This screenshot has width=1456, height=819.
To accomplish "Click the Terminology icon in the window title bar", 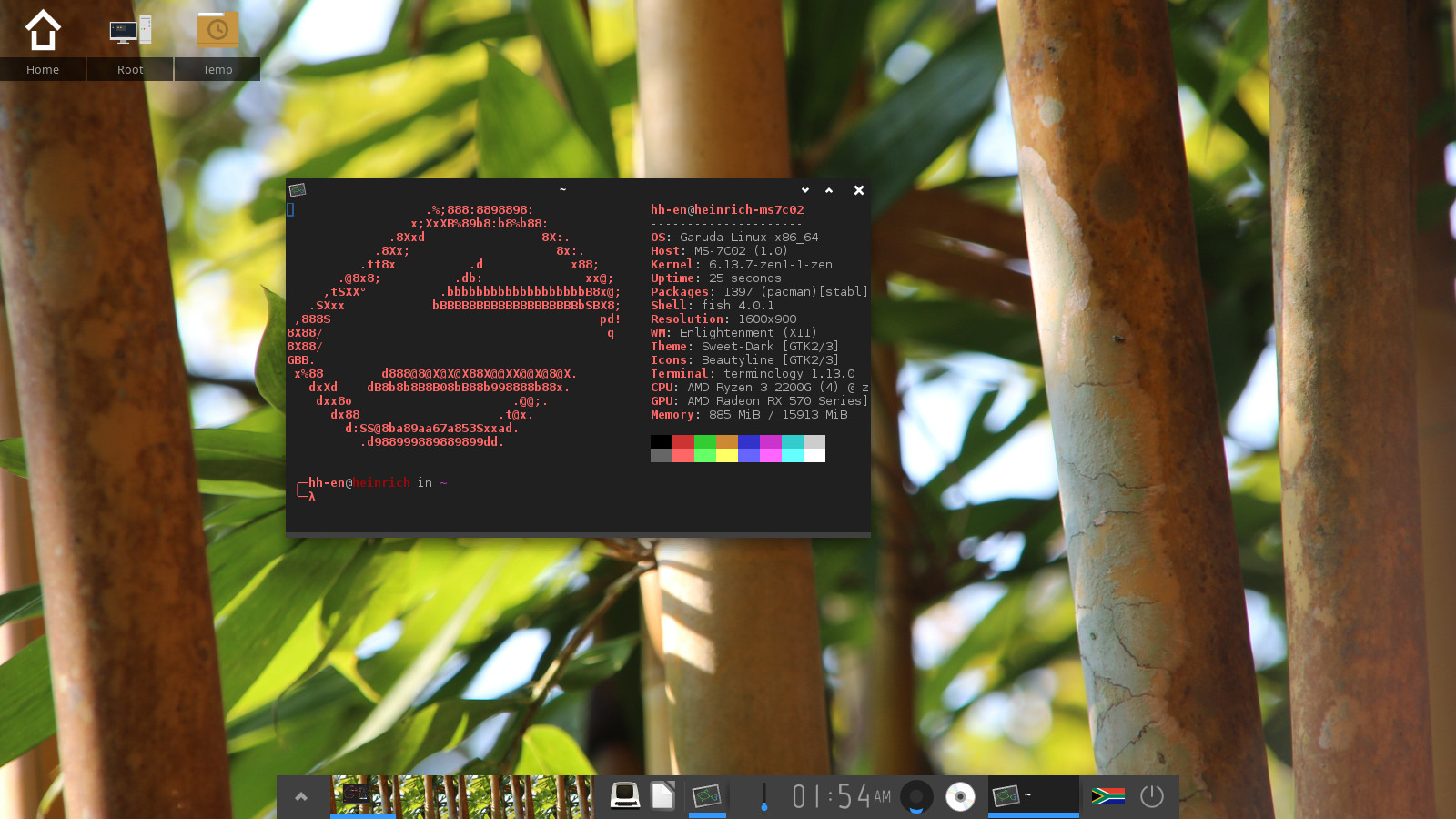I will tap(298, 190).
